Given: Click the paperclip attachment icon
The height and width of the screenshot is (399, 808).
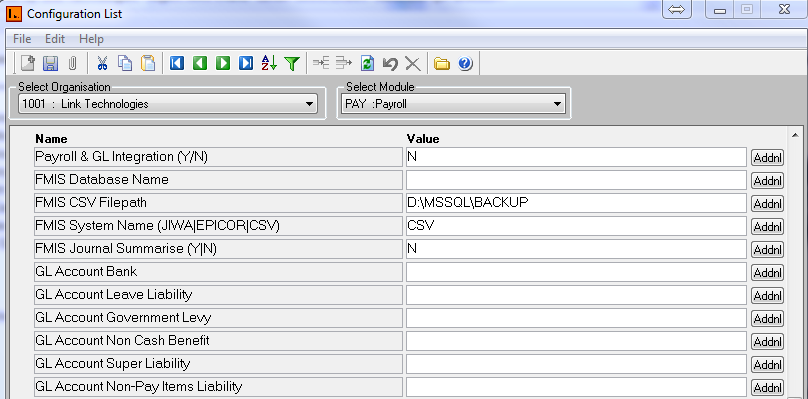Looking at the screenshot, I should click(x=73, y=63).
